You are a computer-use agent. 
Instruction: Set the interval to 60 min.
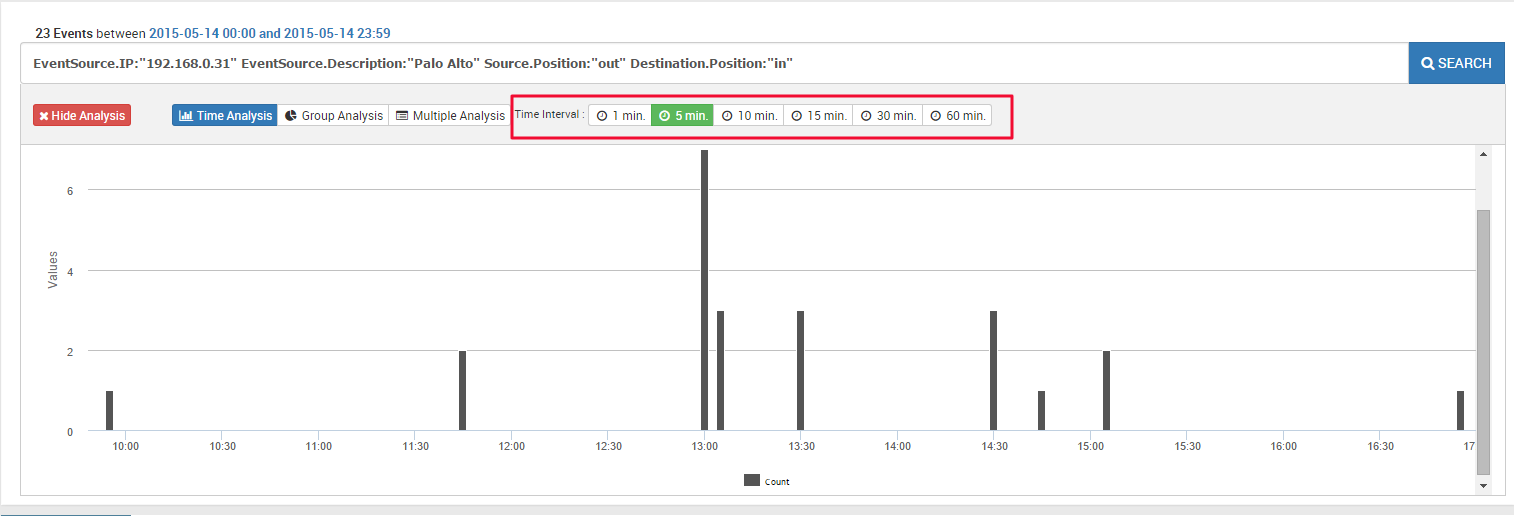pos(957,116)
